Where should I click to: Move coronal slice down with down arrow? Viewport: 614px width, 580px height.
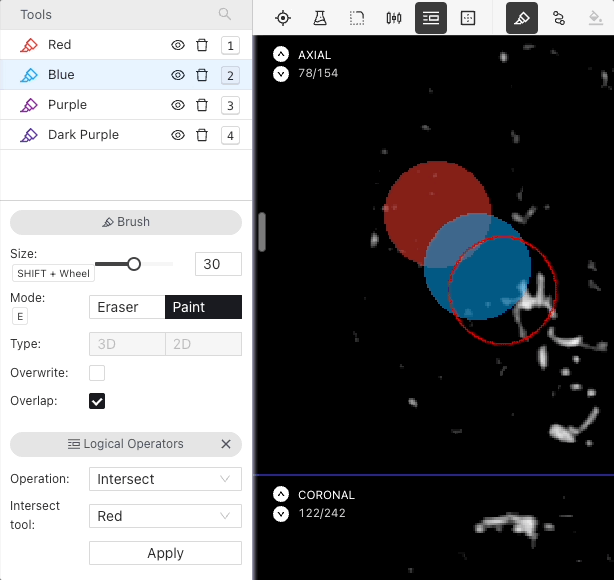pos(281,514)
